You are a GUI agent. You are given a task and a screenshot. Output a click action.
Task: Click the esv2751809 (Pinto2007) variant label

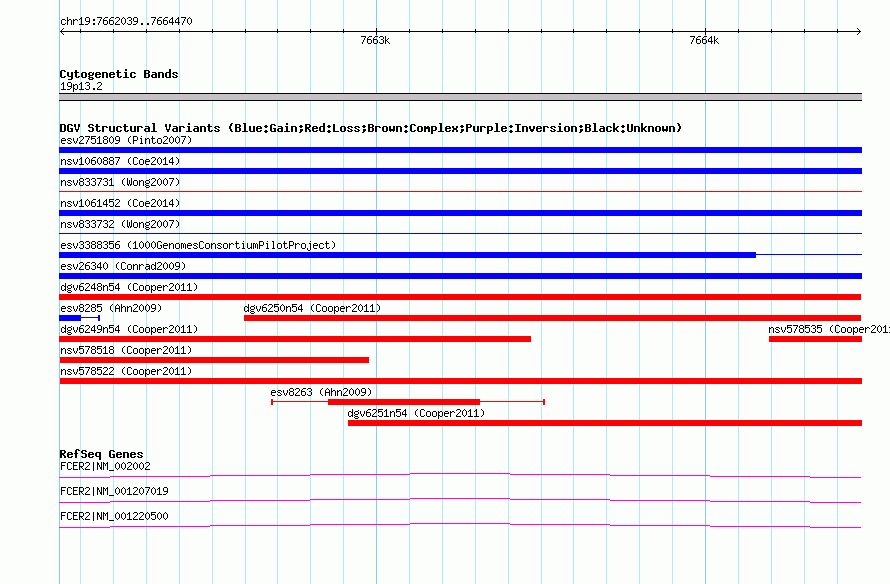tap(126, 140)
